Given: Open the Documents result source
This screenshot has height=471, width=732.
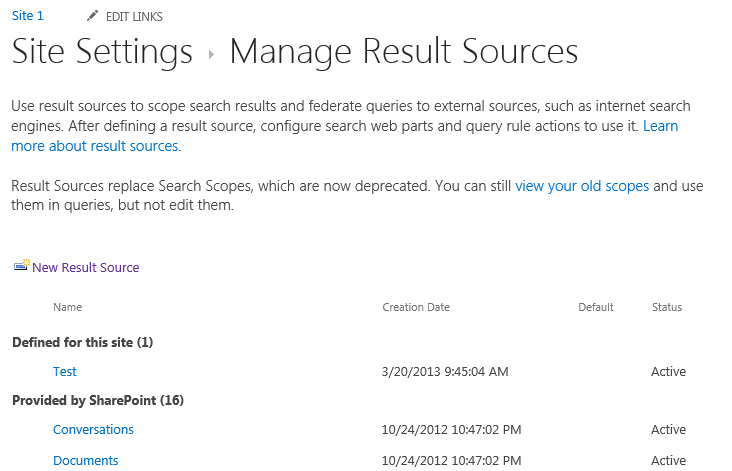Looking at the screenshot, I should tap(86, 461).
